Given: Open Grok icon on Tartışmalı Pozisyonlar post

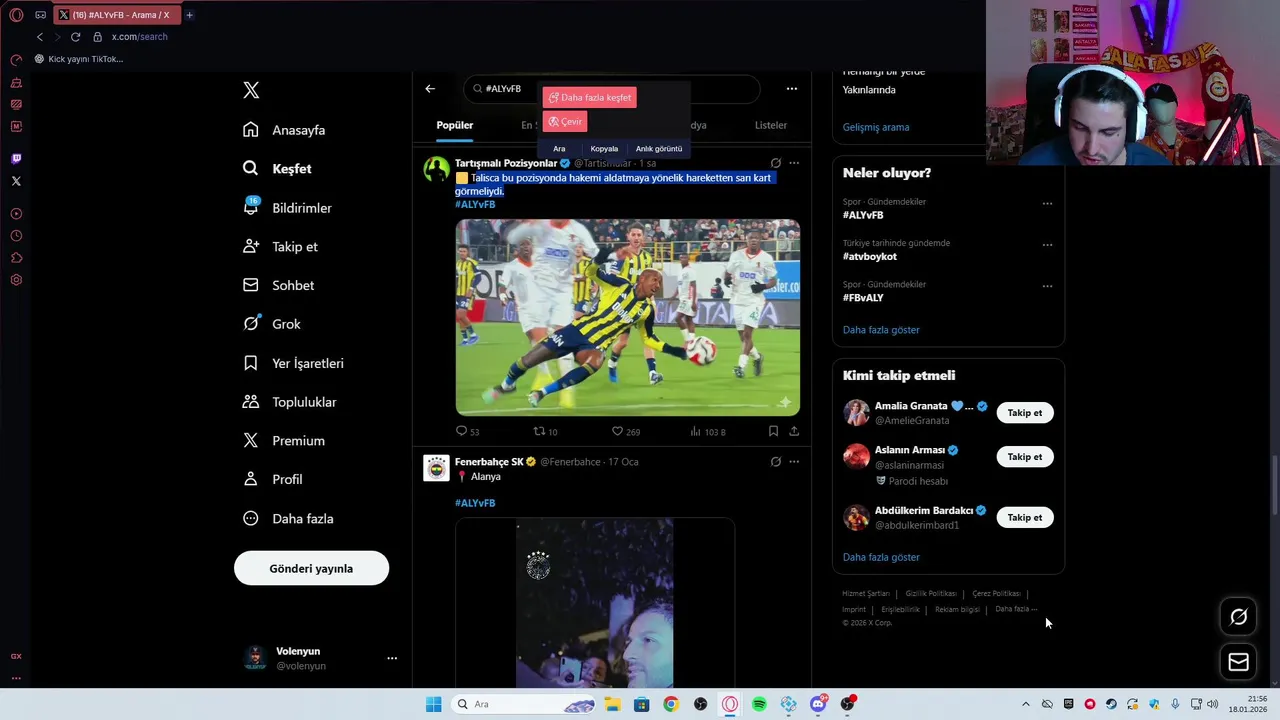Looking at the screenshot, I should [776, 163].
